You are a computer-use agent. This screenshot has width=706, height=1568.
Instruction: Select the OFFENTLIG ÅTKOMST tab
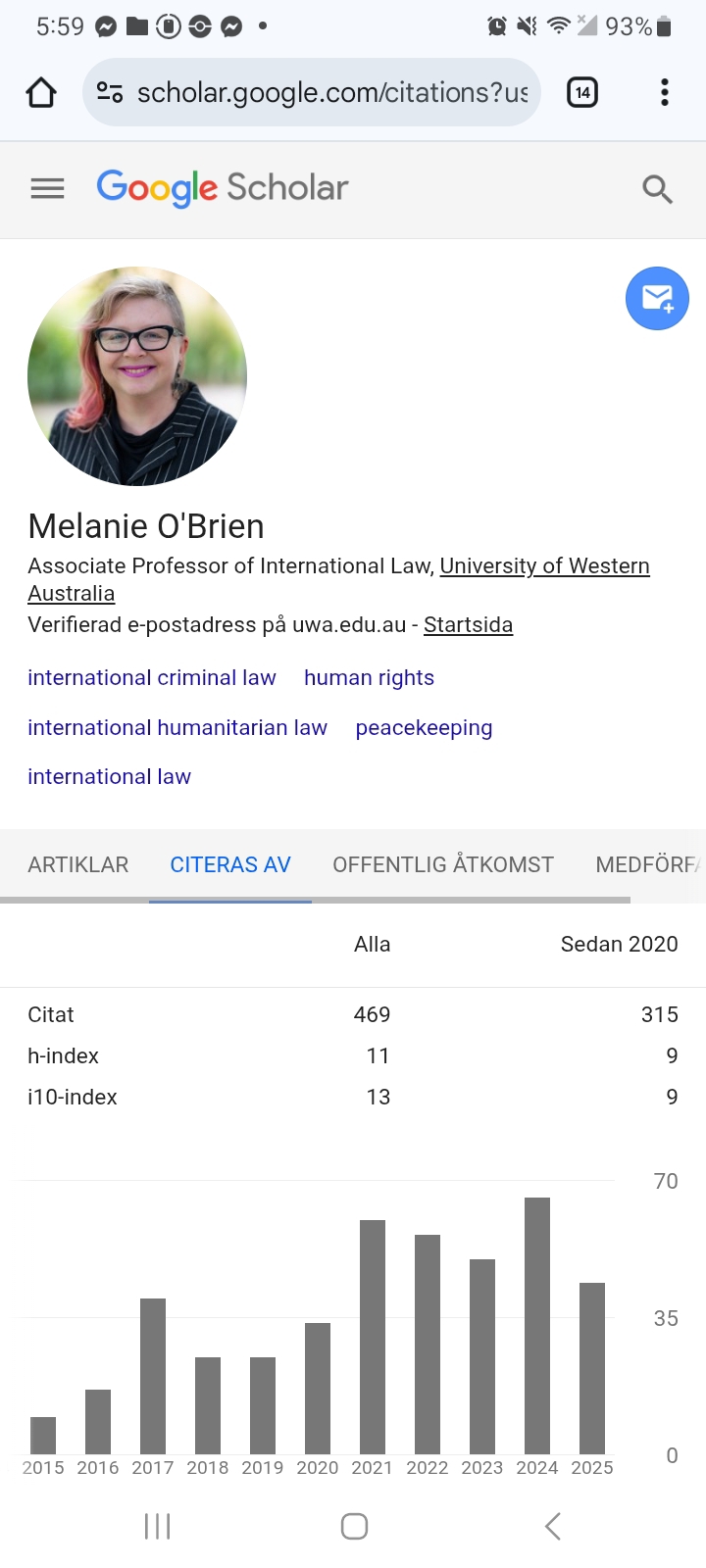tap(442, 864)
